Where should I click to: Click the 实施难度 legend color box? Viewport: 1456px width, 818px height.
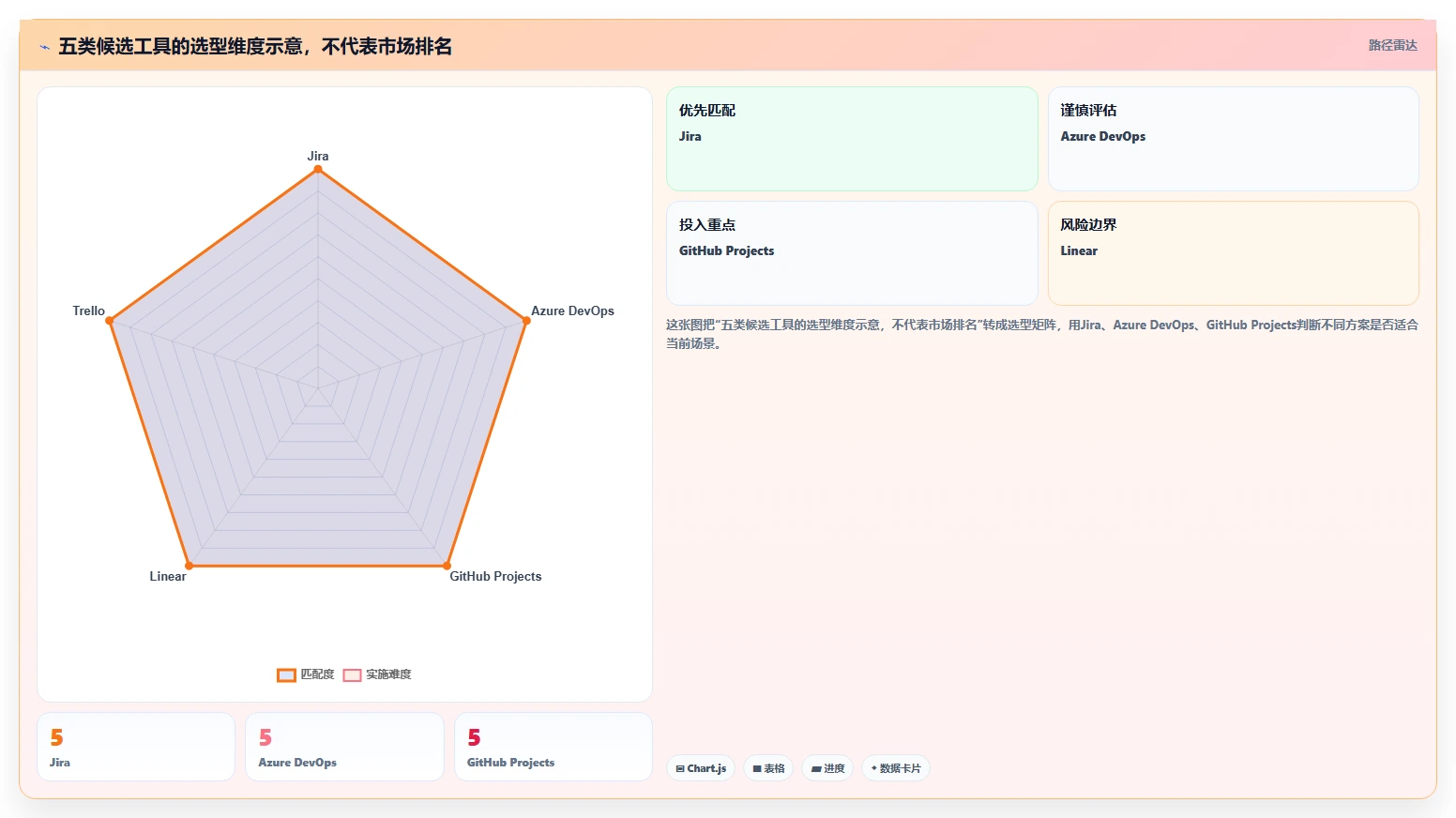352,675
